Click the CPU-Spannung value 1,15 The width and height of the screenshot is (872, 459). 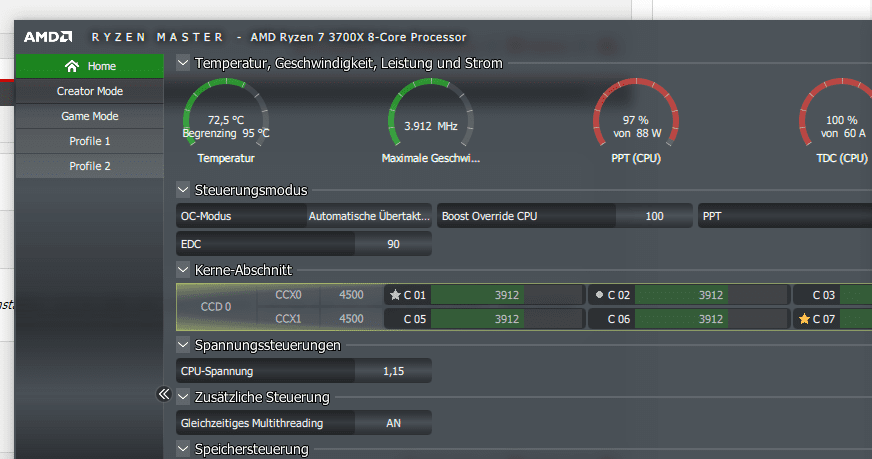click(x=393, y=371)
